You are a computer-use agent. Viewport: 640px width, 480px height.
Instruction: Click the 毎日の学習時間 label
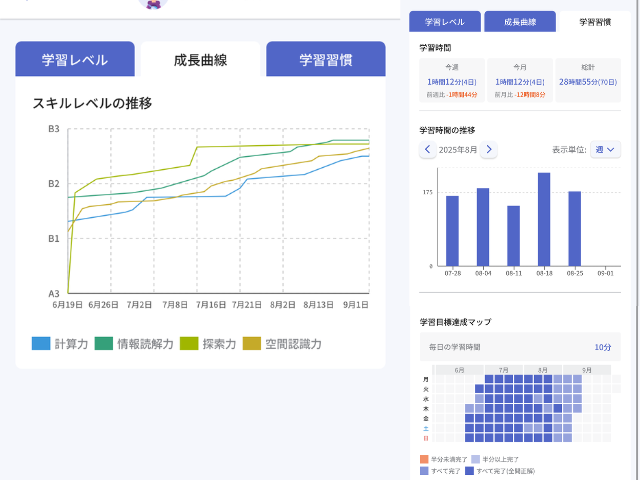(x=454, y=347)
